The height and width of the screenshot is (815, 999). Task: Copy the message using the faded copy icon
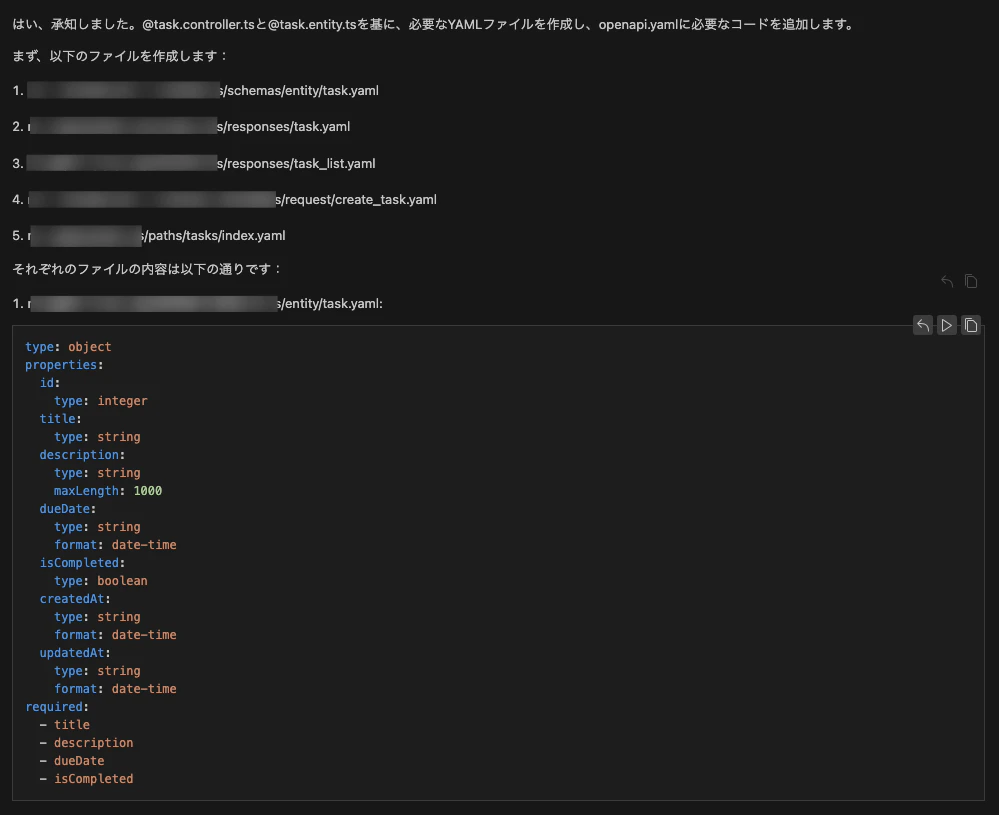pyautogui.click(x=971, y=282)
